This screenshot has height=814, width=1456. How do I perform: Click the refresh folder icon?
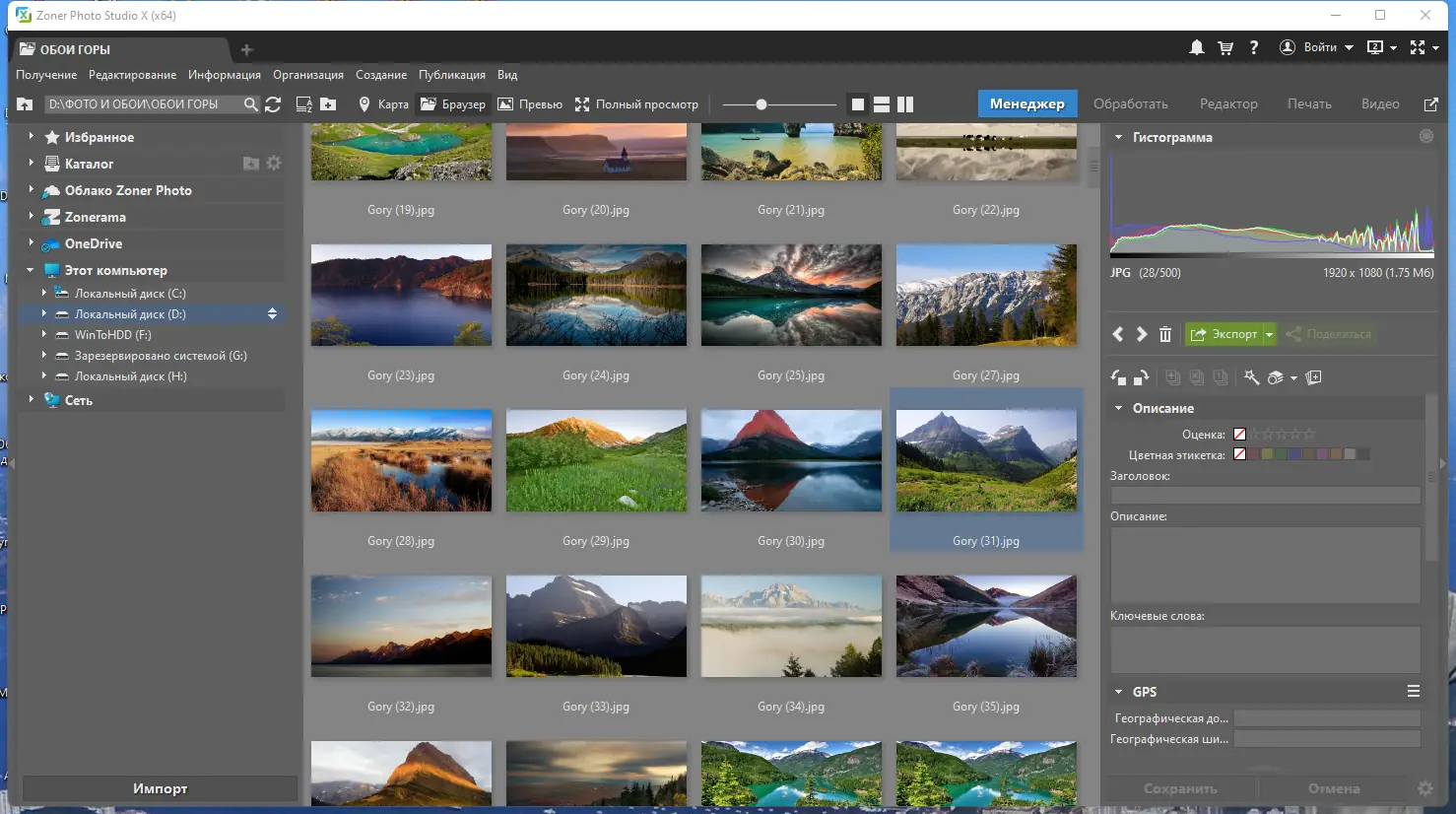pos(274,104)
